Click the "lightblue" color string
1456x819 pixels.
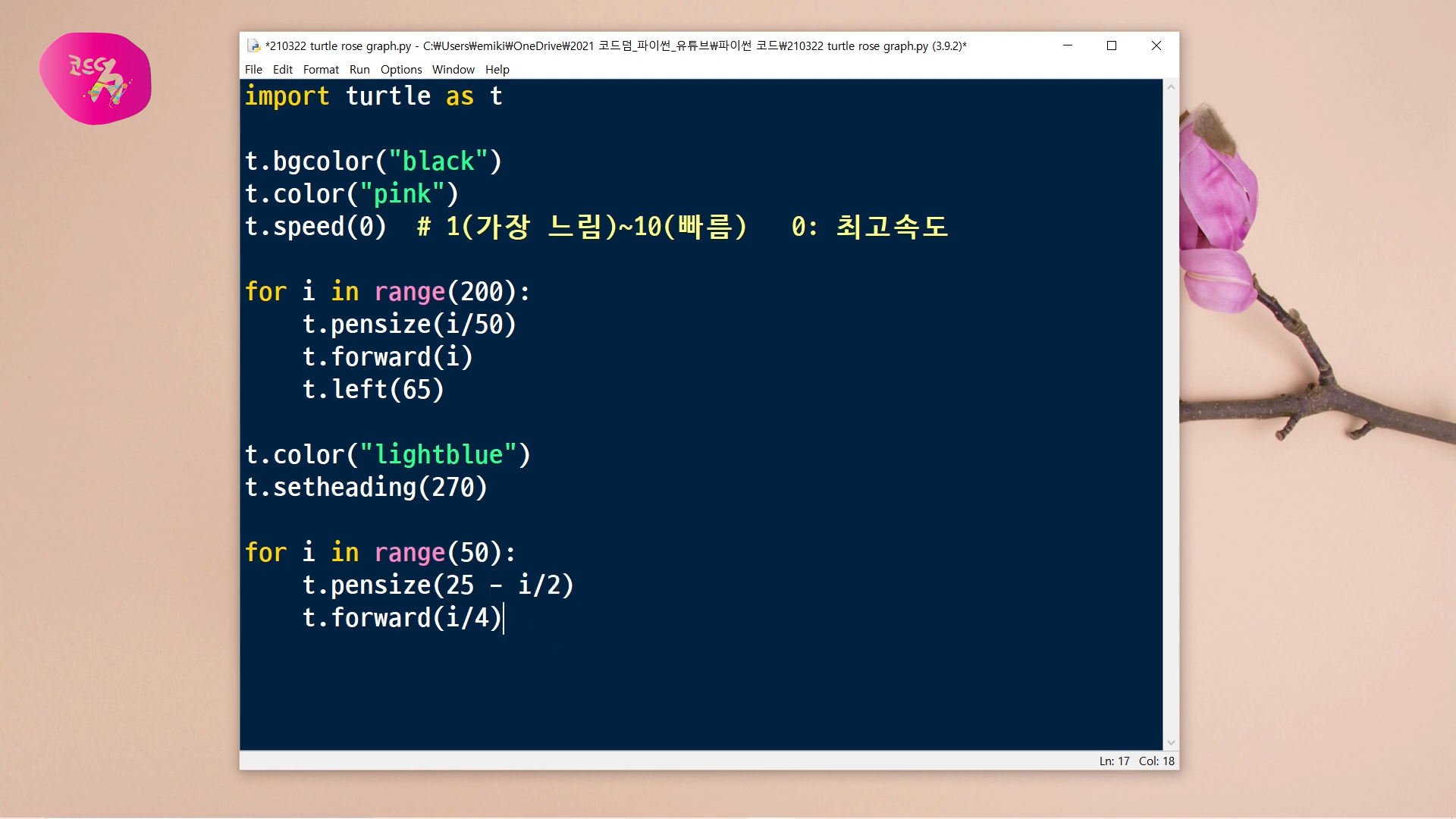(x=438, y=454)
